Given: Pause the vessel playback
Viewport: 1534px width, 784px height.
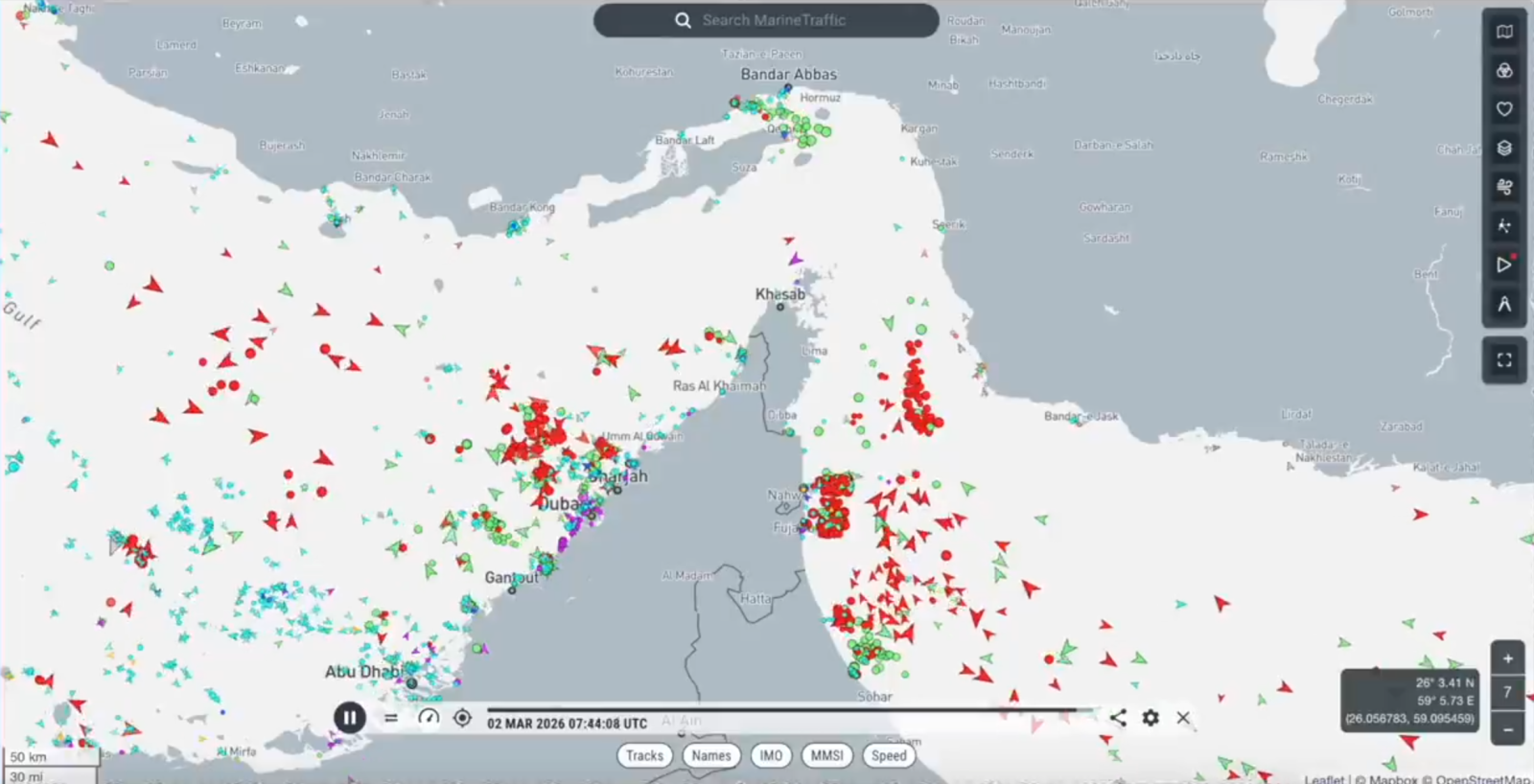Looking at the screenshot, I should [350, 718].
